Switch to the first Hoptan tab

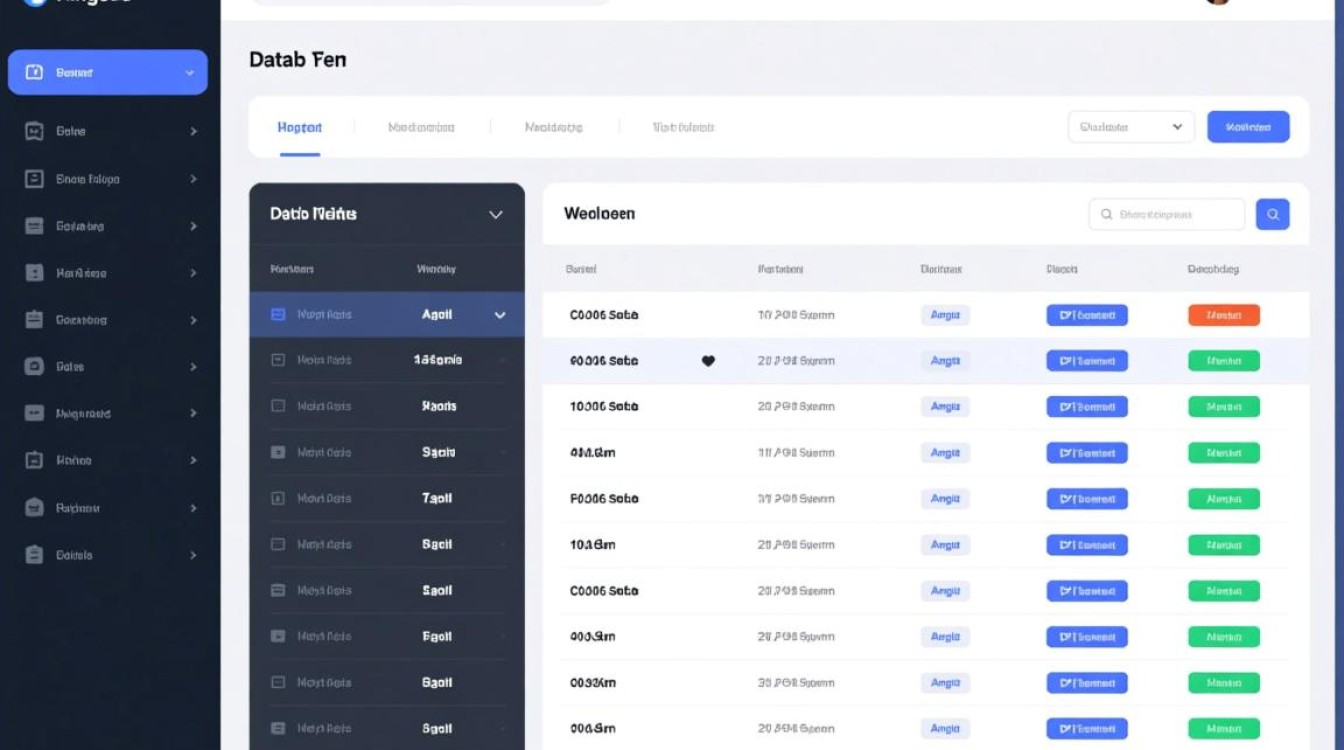[299, 127]
